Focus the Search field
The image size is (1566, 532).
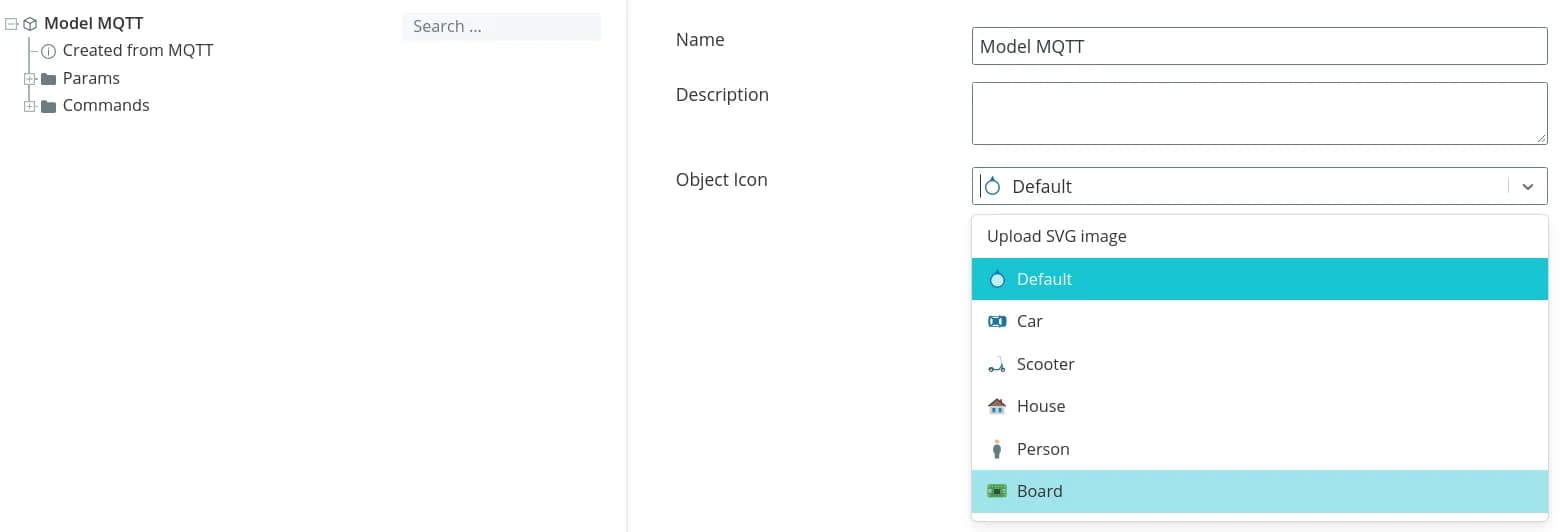pyautogui.click(x=500, y=26)
